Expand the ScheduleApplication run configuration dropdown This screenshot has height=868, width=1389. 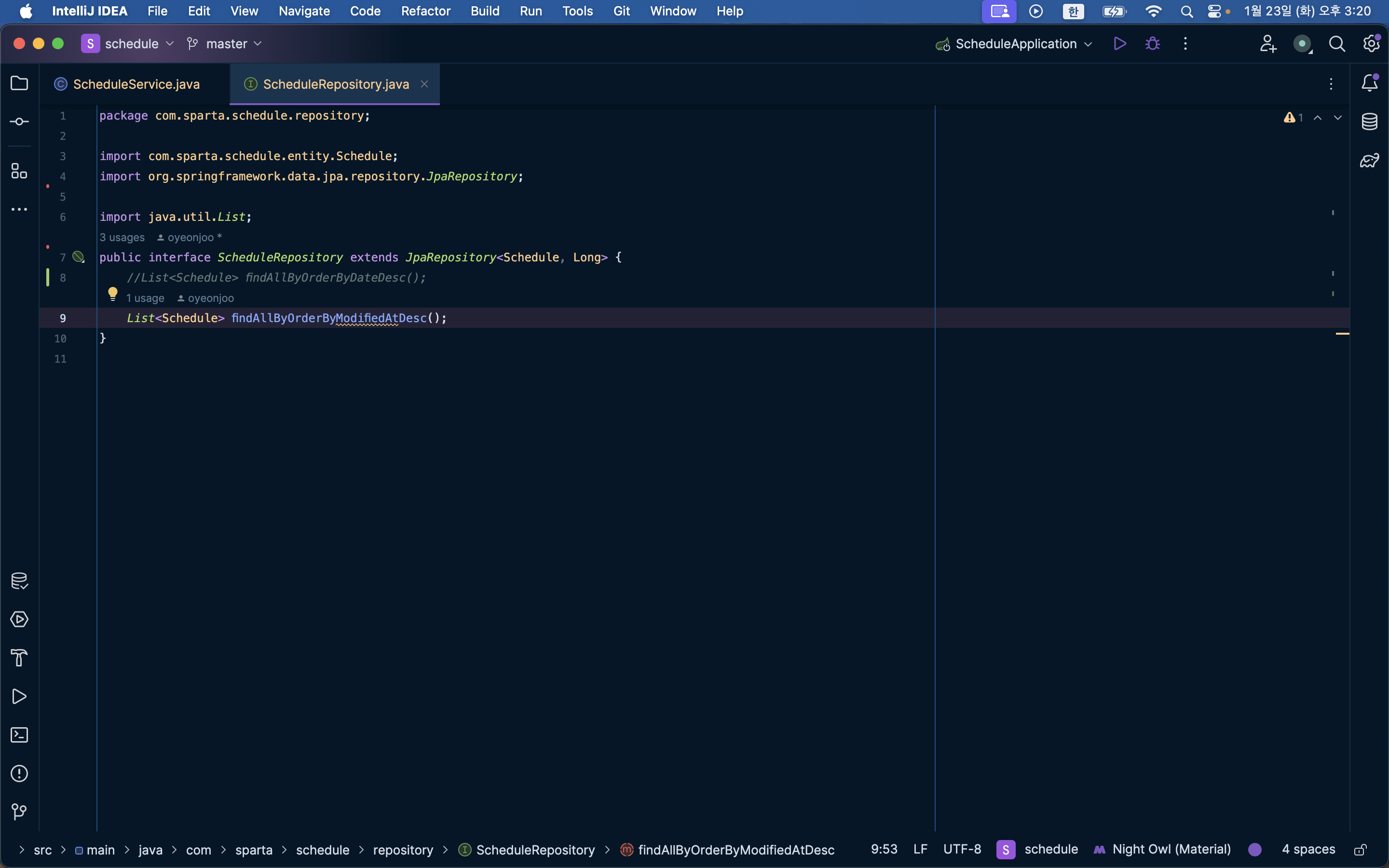1015,43
